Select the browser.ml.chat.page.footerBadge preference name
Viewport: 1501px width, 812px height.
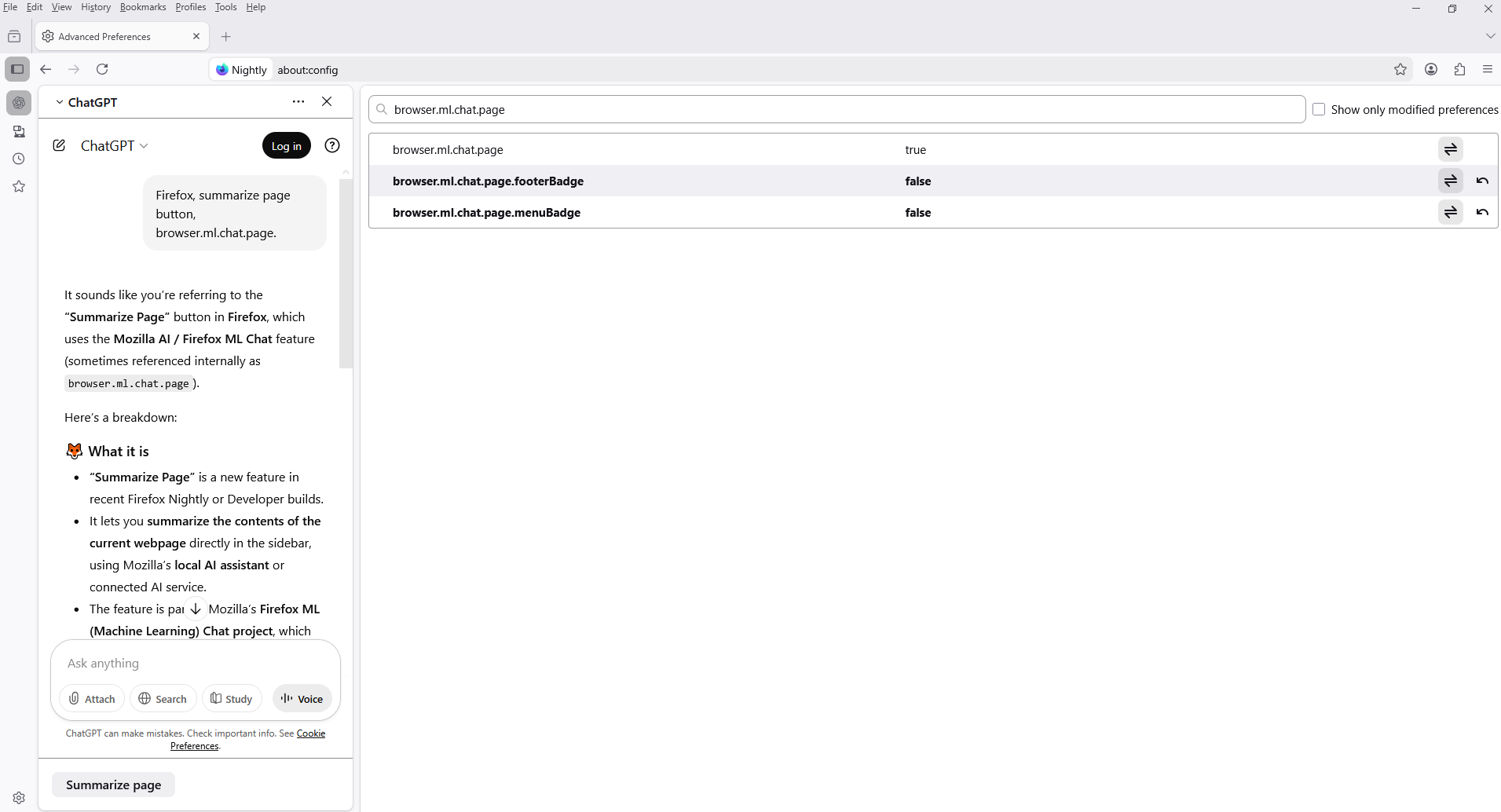[488, 181]
